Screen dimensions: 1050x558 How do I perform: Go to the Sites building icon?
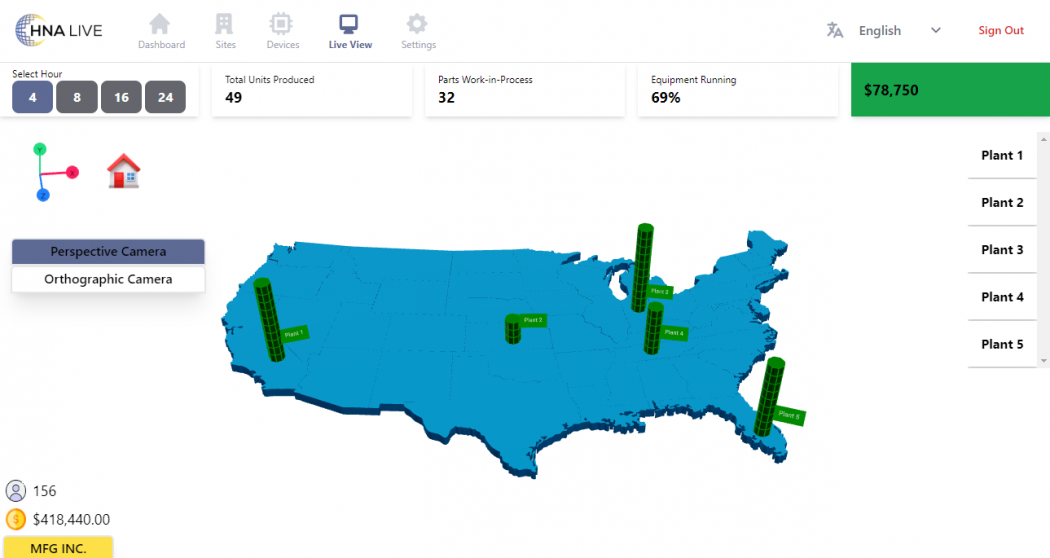(x=225, y=24)
